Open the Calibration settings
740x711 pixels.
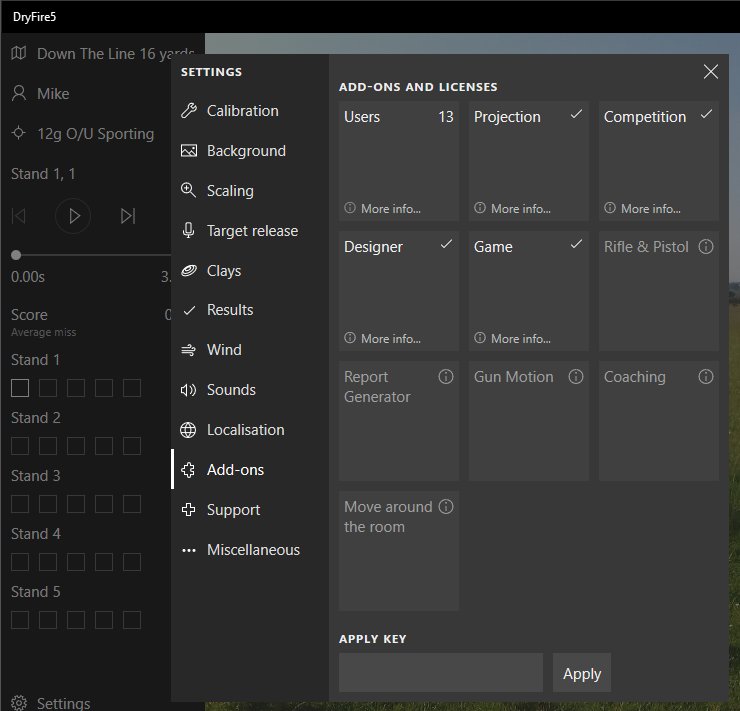coord(242,111)
